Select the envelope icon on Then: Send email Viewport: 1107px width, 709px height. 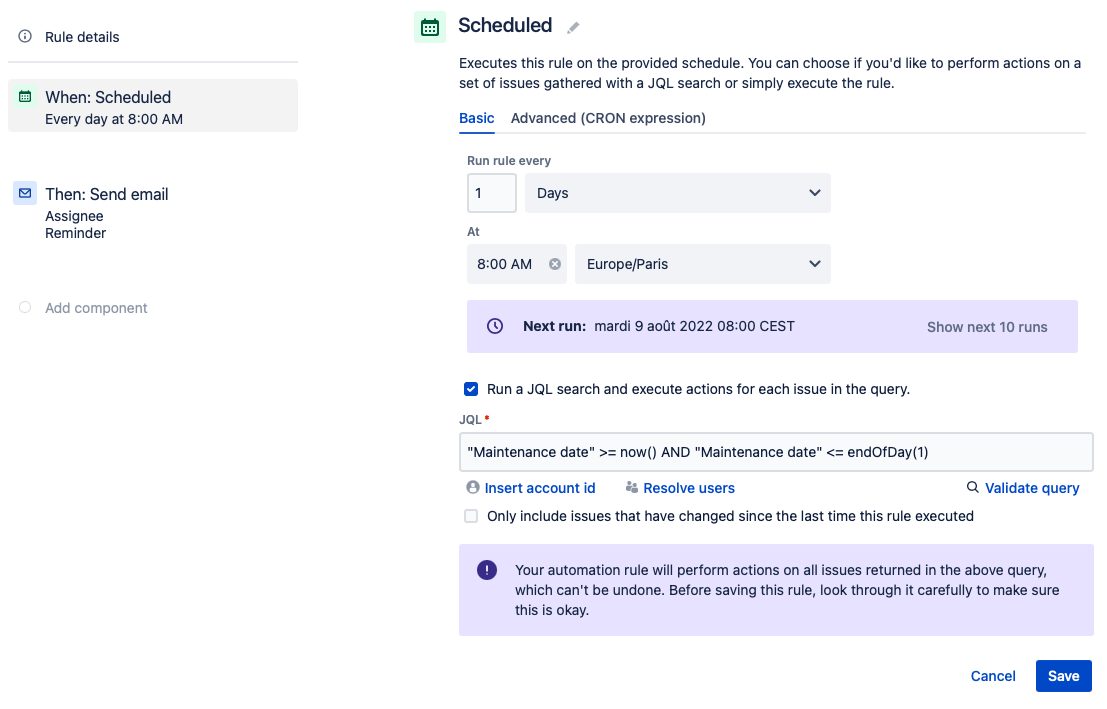(x=23, y=194)
